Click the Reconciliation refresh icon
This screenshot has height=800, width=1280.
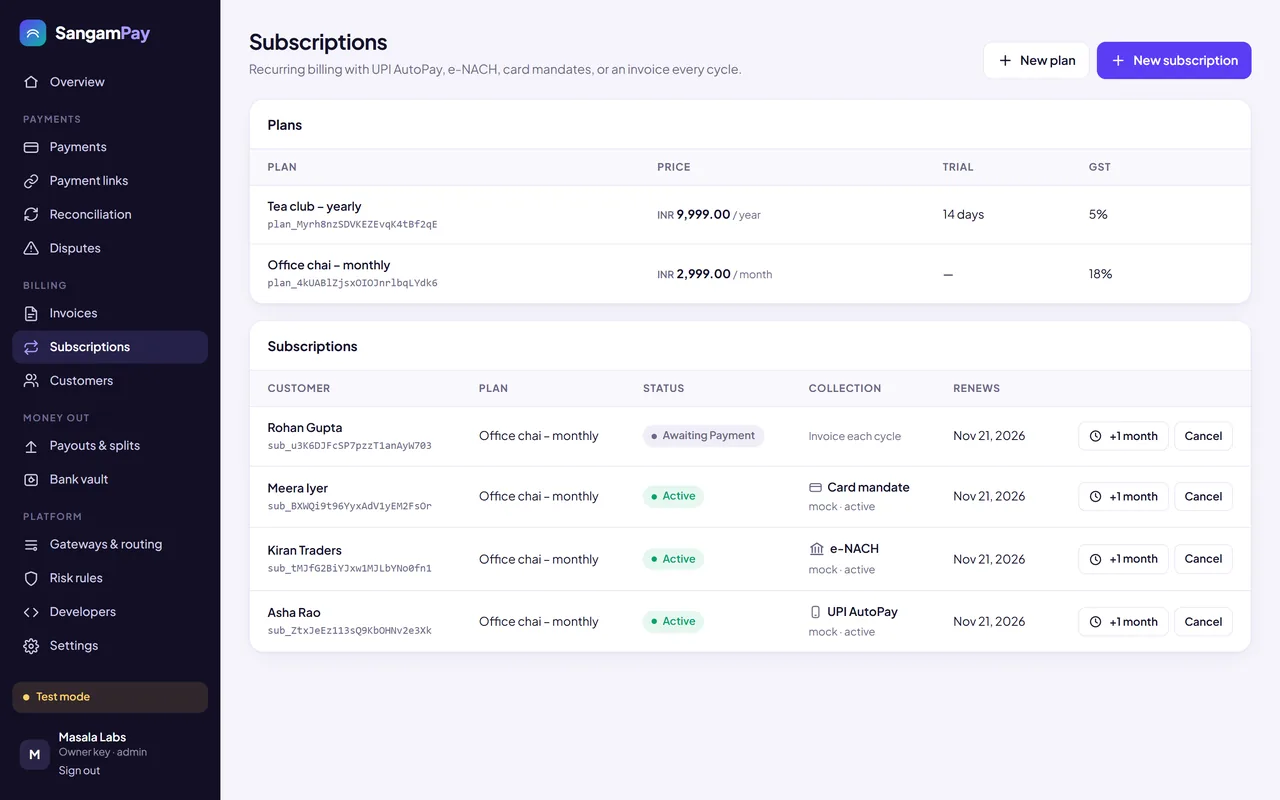point(31,214)
